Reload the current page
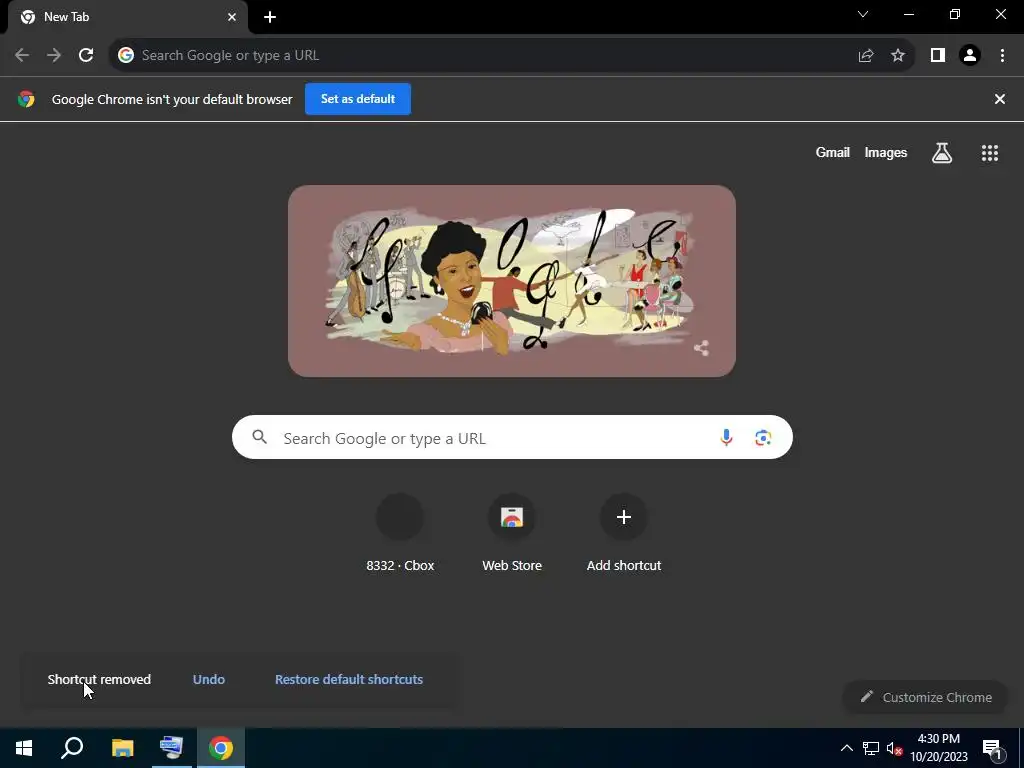Image resolution: width=1024 pixels, height=768 pixels. [x=86, y=56]
